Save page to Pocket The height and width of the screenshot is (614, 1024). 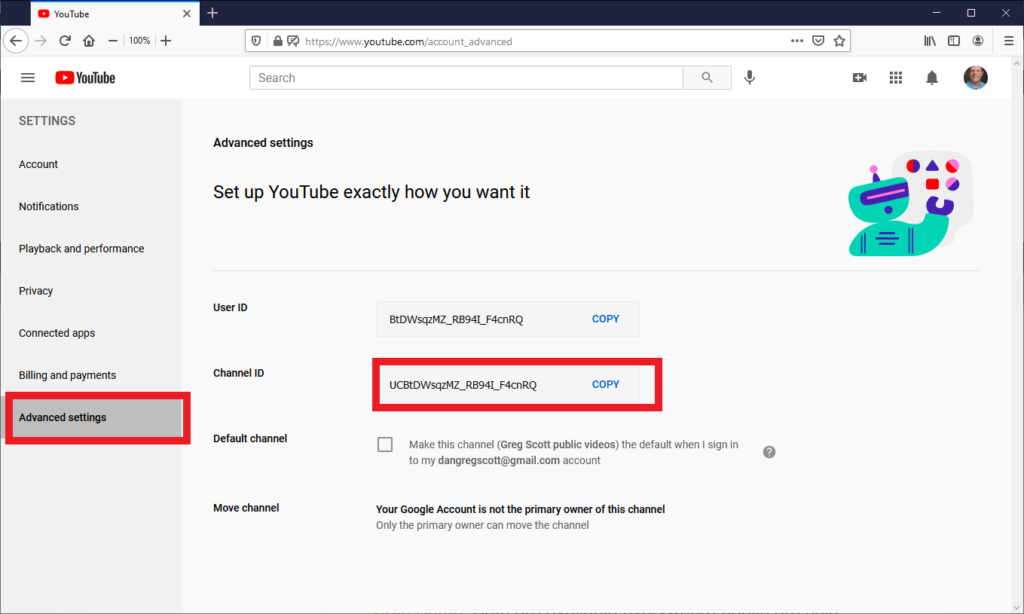tap(818, 40)
